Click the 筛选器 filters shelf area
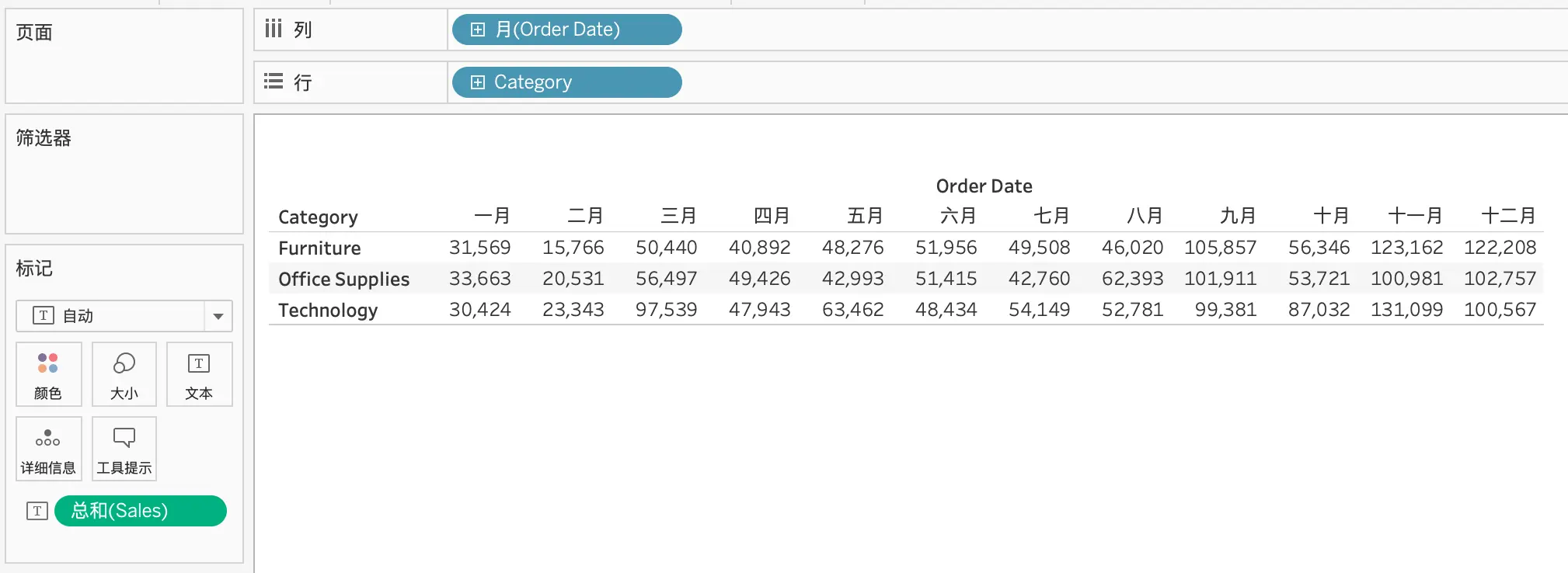This screenshot has height=573, width=1568. [124, 174]
